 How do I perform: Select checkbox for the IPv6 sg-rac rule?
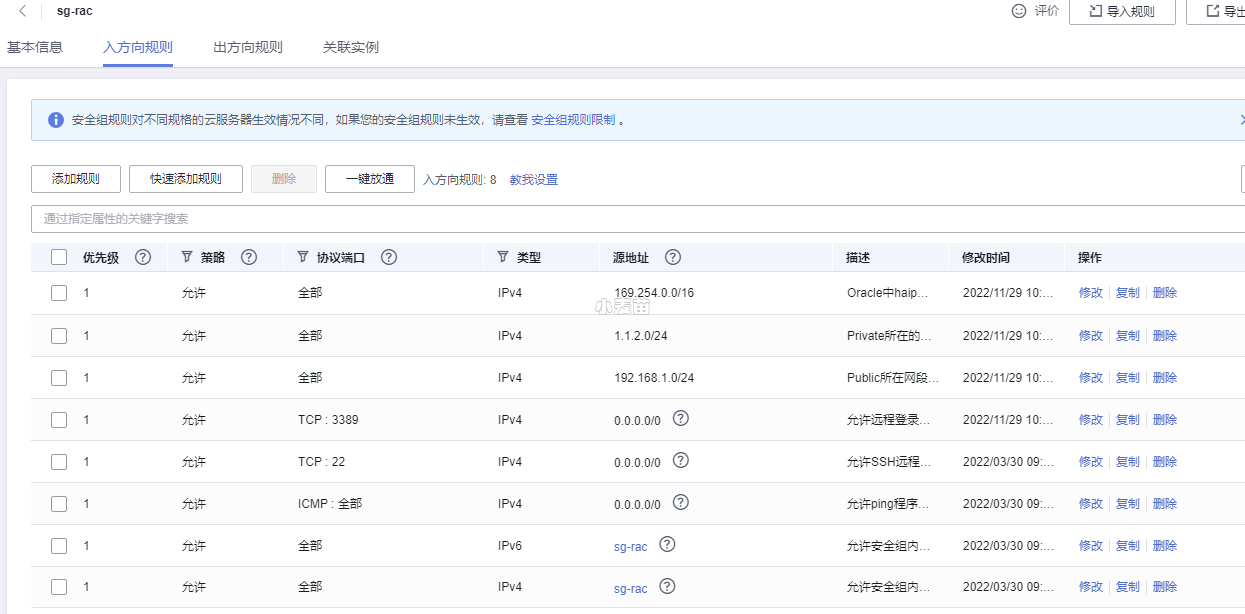point(59,545)
